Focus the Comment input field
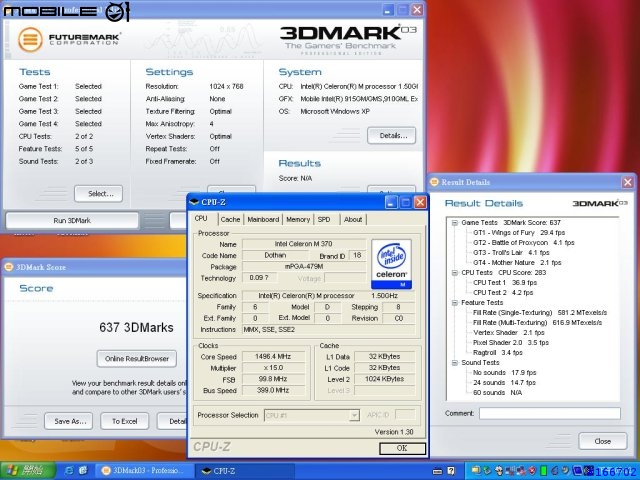640x480 pixels. coord(550,413)
